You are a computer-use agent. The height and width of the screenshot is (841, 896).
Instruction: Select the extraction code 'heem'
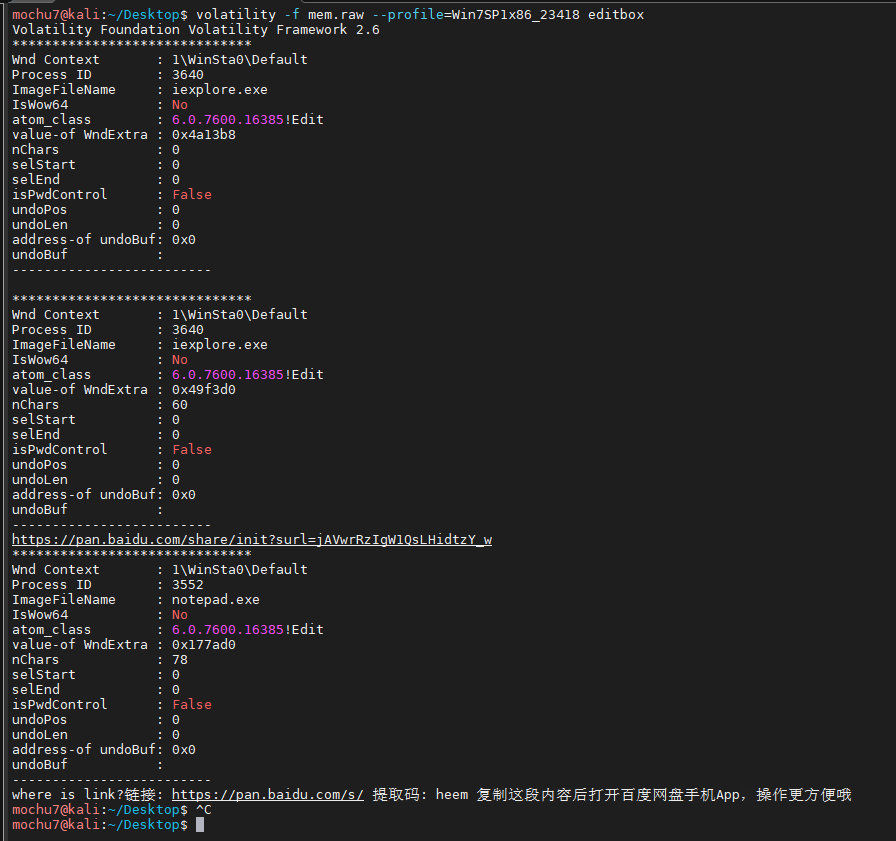click(x=451, y=794)
